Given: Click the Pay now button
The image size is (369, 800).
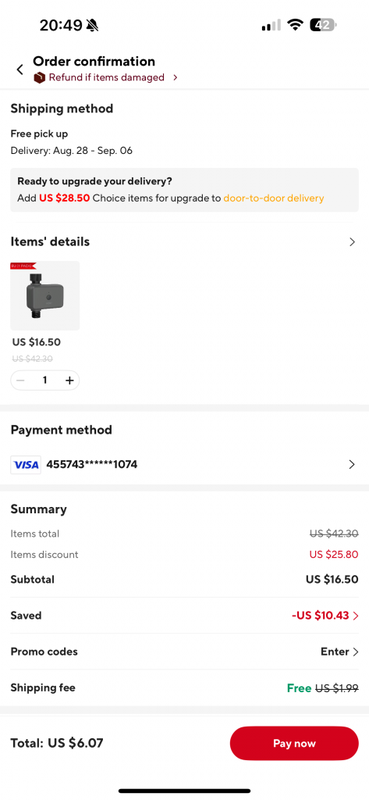Looking at the screenshot, I should pyautogui.click(x=294, y=743).
